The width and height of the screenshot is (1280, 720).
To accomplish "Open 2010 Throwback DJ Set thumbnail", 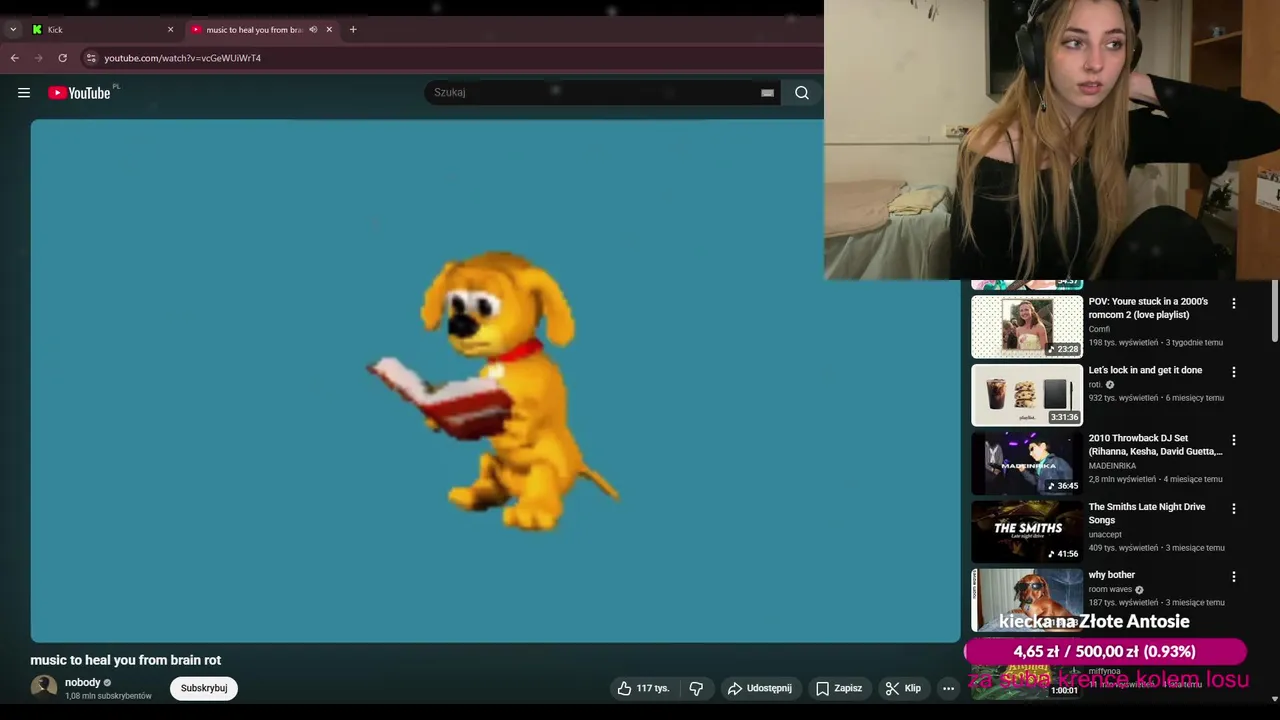I will point(1027,463).
